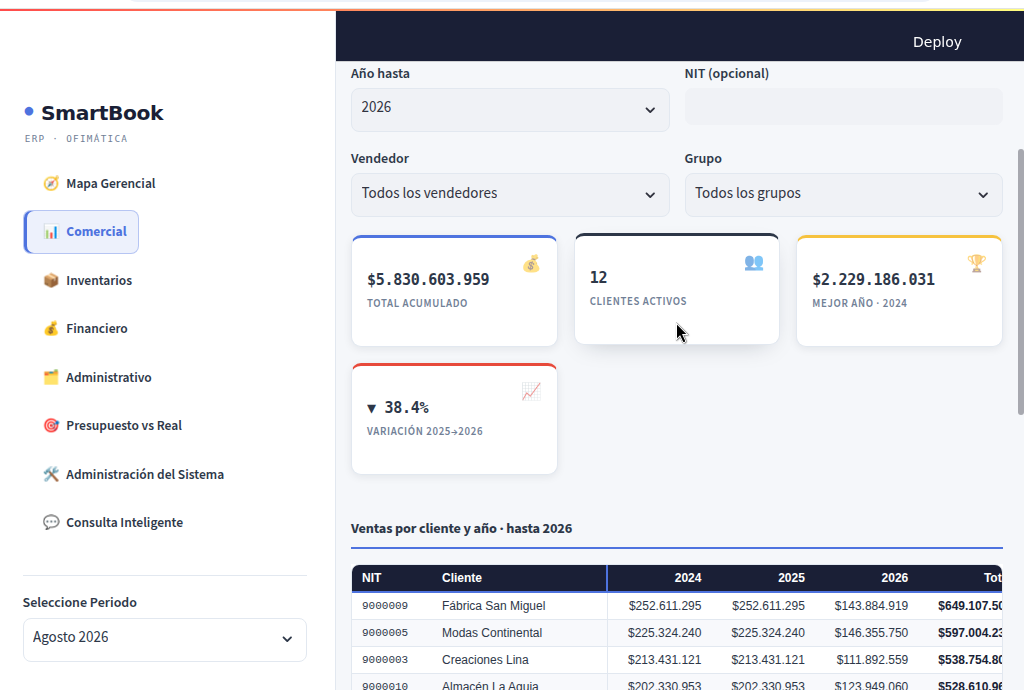The height and width of the screenshot is (690, 1024).
Task: Click the NIT (opcional) input field
Action: pyautogui.click(x=843, y=106)
